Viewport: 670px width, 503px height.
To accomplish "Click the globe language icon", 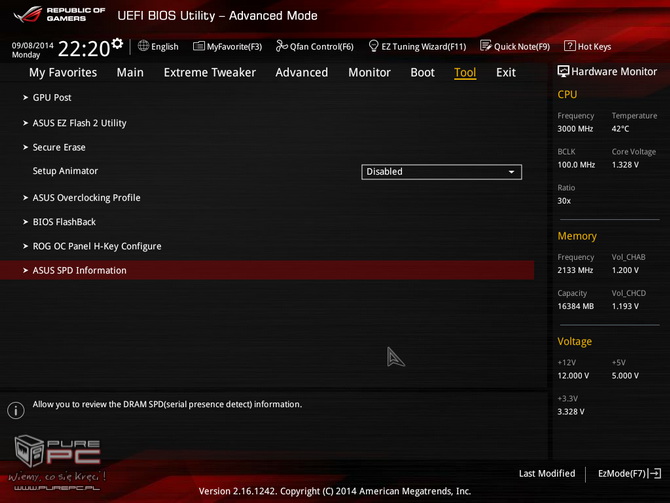I will (143, 46).
